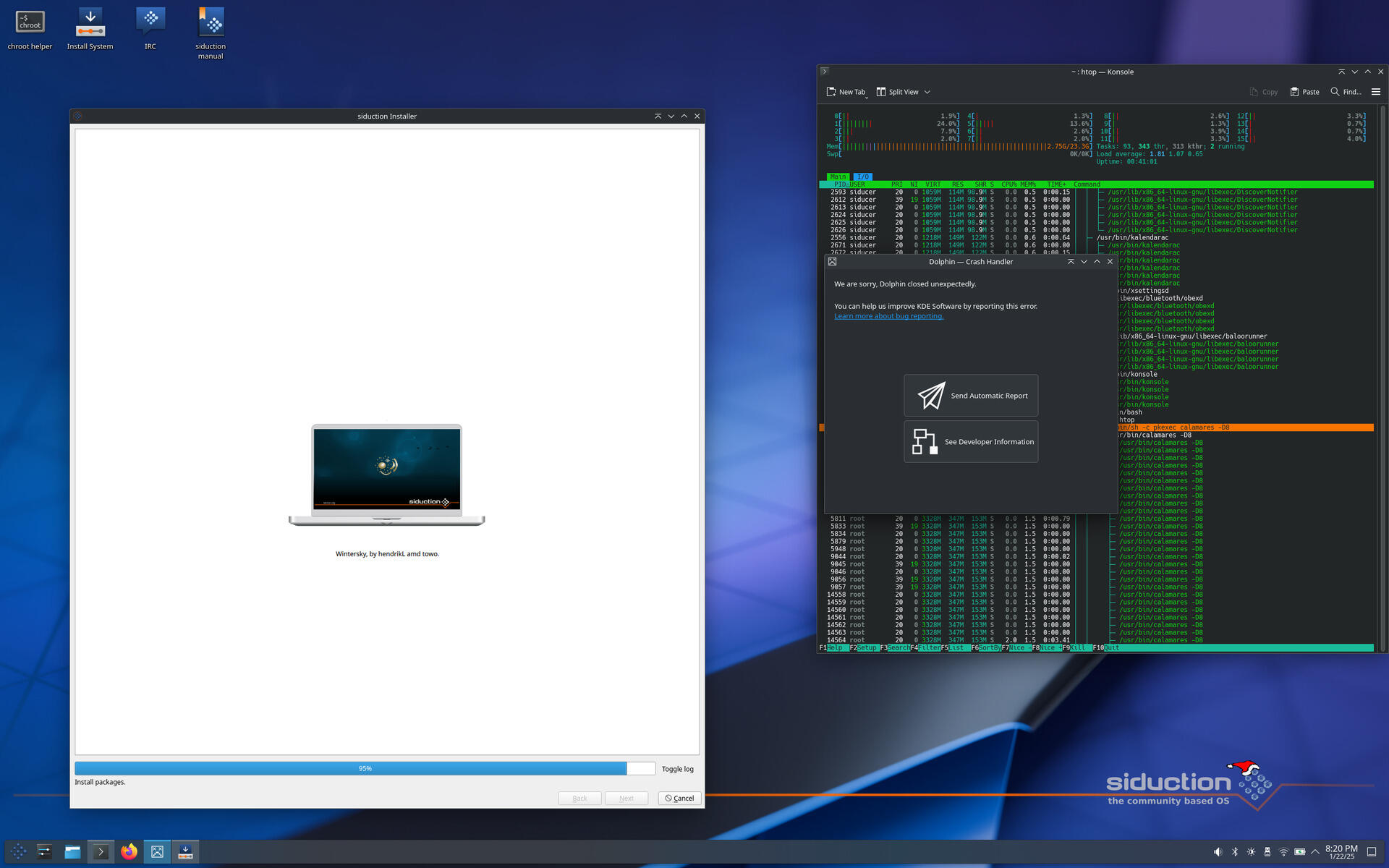Expand hidden system tray icons
Screen dimensions: 1389x868
pyautogui.click(x=1315, y=852)
